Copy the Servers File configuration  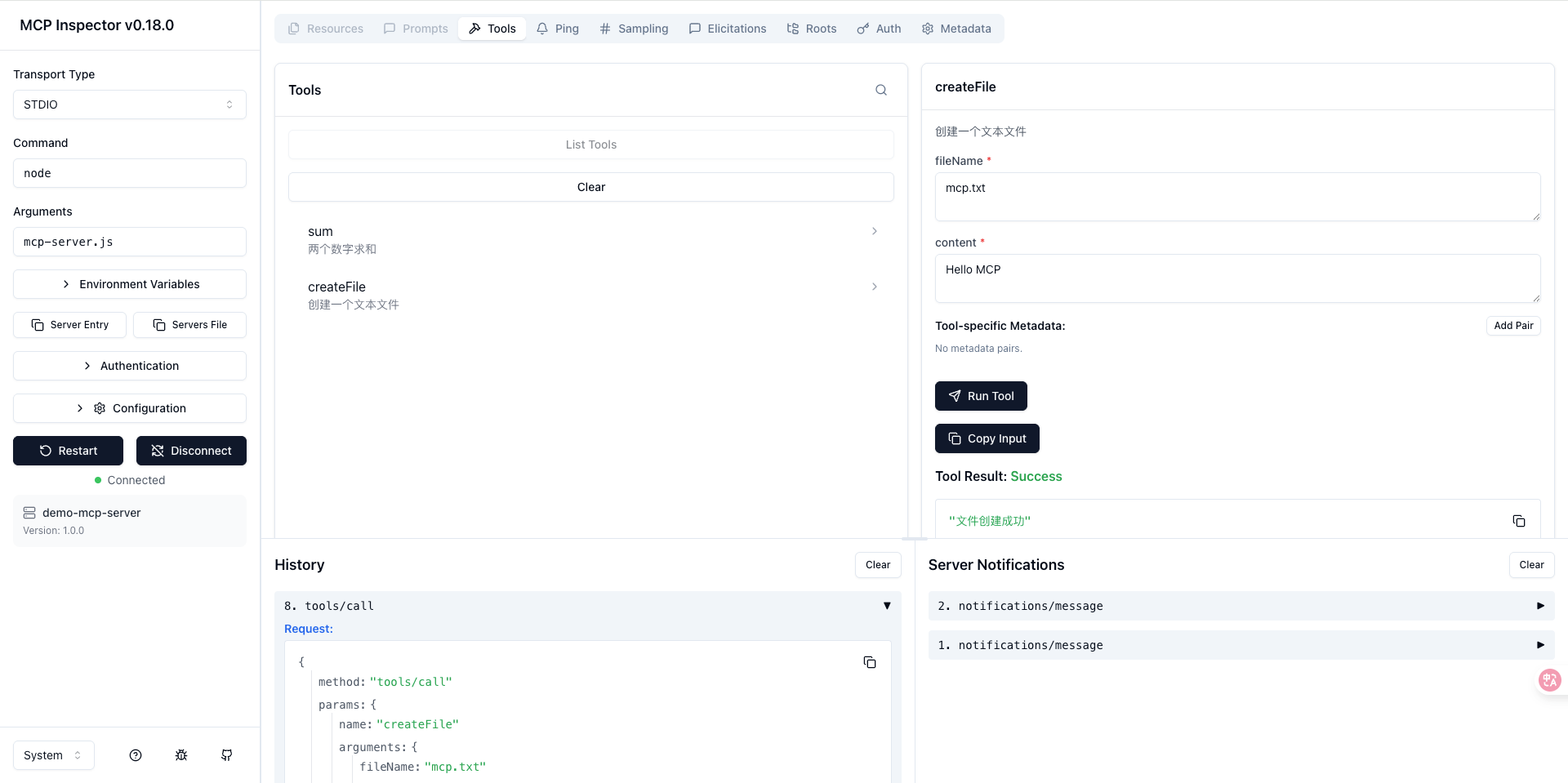tap(189, 325)
